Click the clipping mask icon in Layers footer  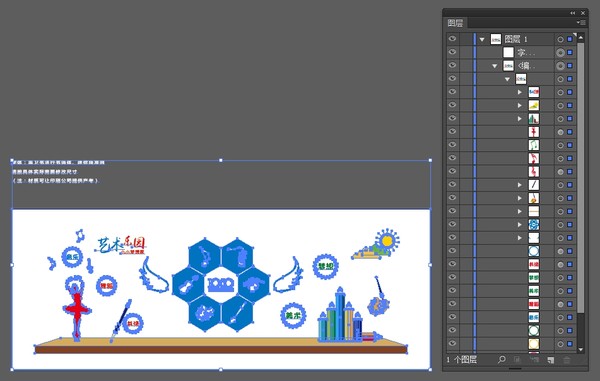tap(517, 360)
